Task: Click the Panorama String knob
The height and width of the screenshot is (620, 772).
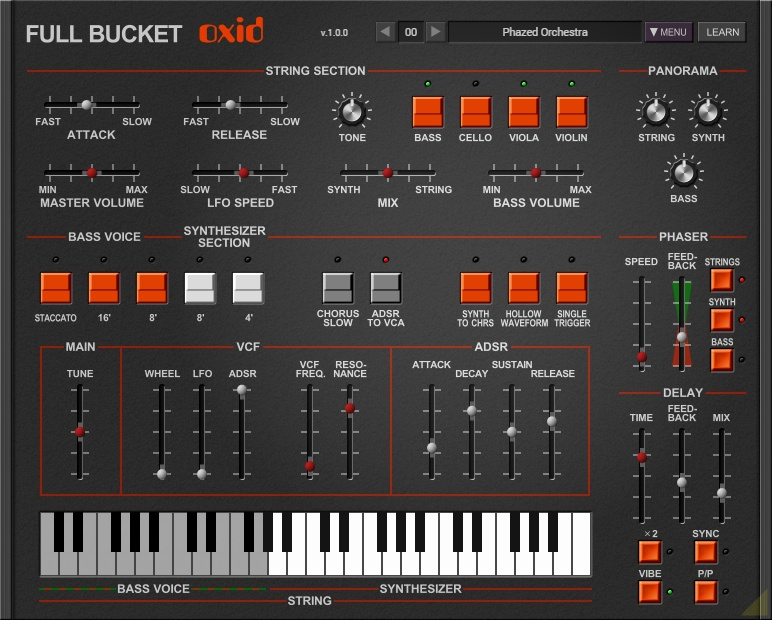Action: pos(656,111)
